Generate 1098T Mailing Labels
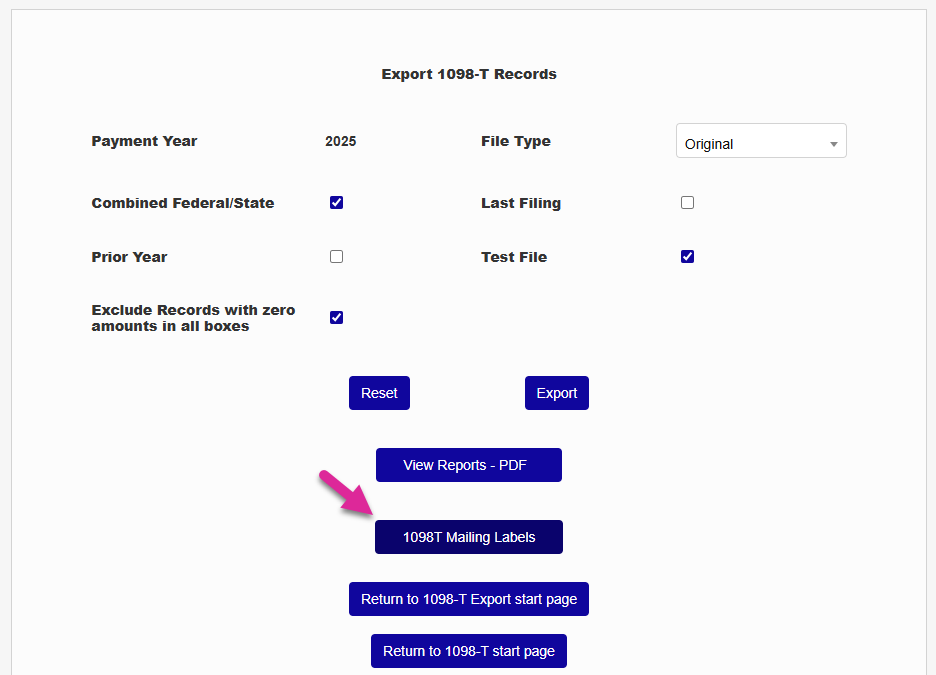 pyautogui.click(x=468, y=537)
